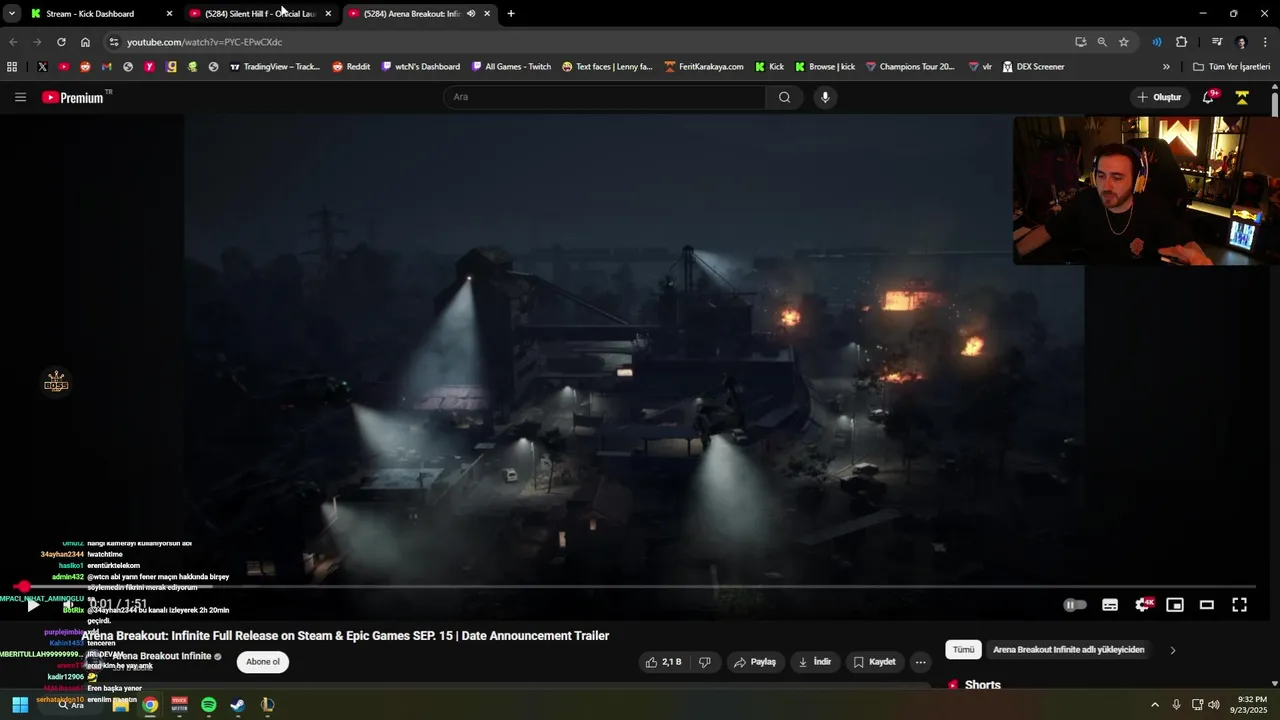Focus the YouTube search field Ara

(x=605, y=97)
